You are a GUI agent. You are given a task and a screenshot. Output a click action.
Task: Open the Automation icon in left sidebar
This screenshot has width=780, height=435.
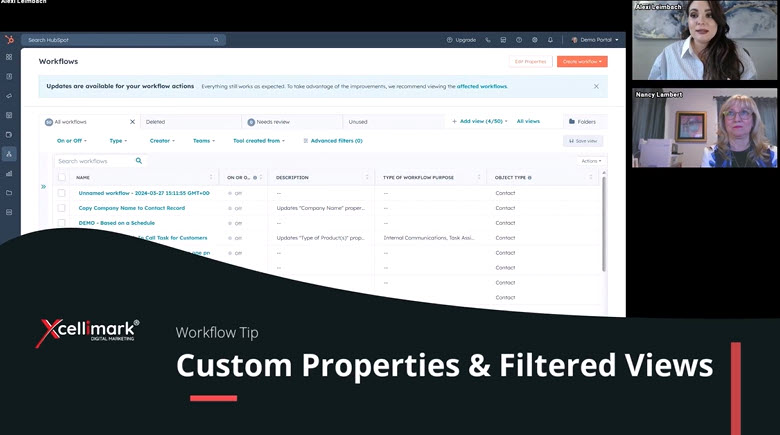pos(9,154)
